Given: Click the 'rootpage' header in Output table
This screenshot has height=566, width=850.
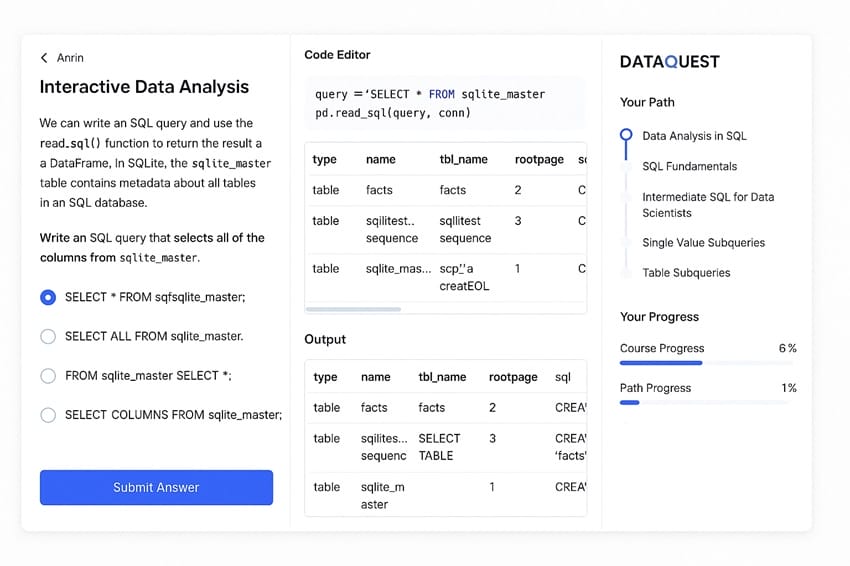Looking at the screenshot, I should coord(513,377).
